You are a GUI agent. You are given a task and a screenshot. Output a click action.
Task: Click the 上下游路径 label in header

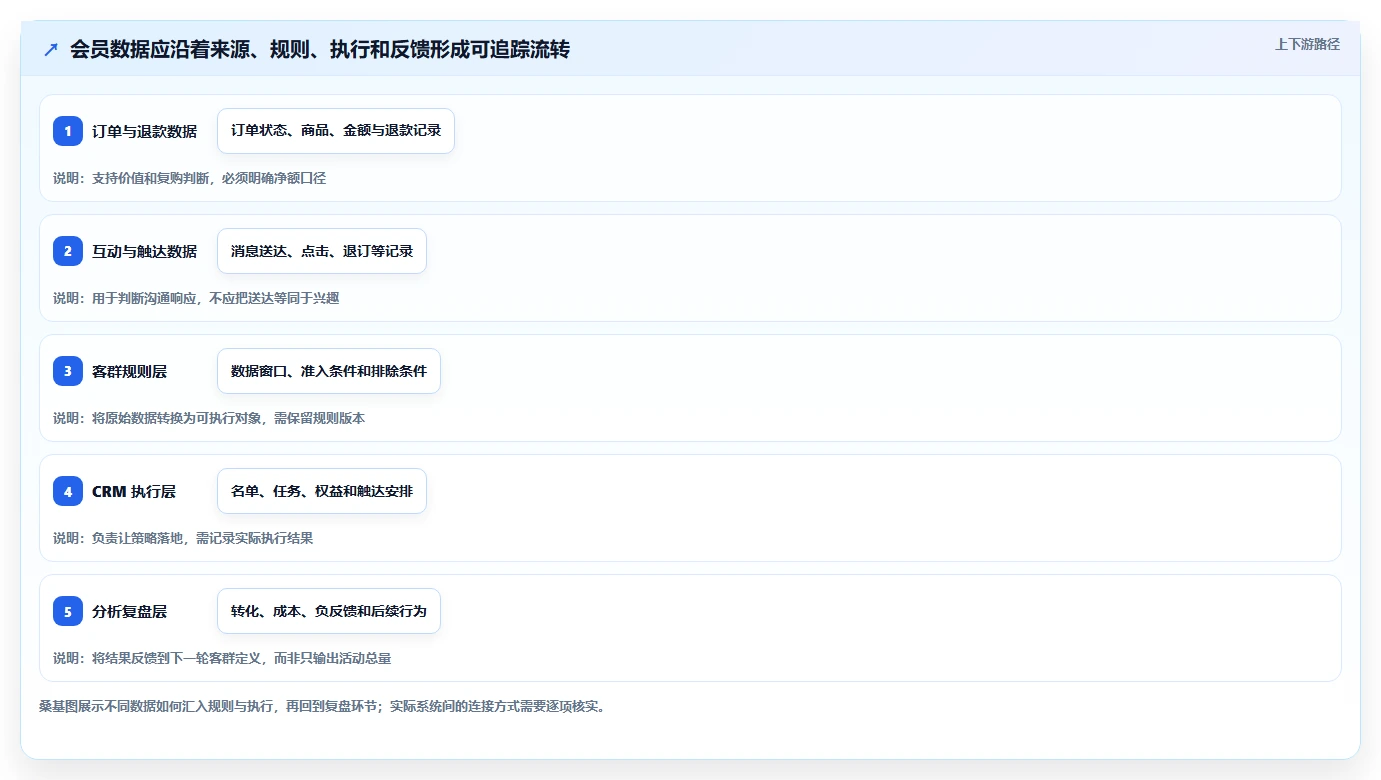[1307, 45]
